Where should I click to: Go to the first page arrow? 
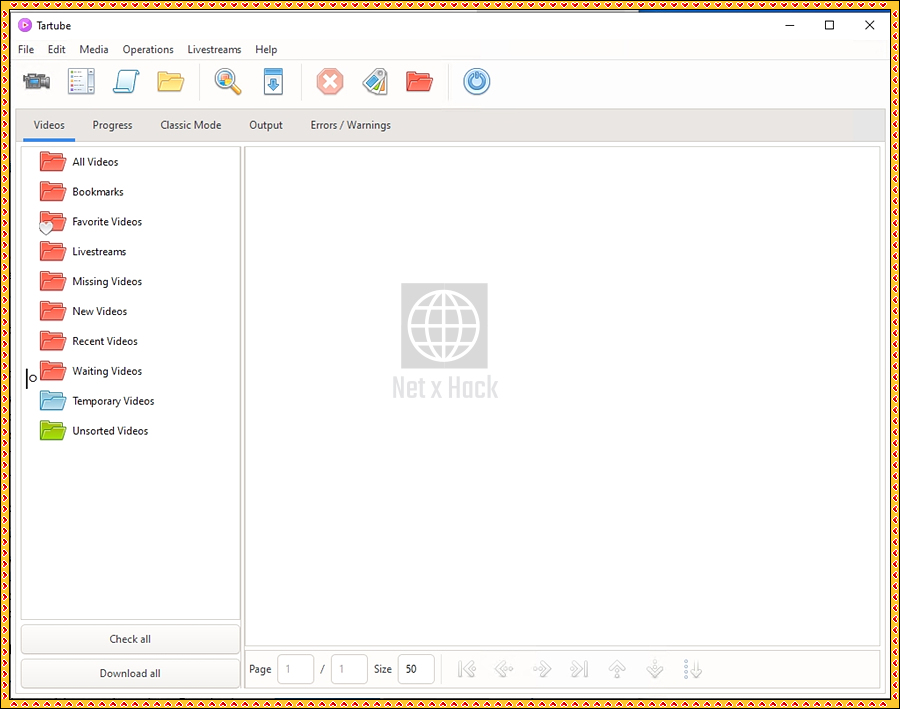467,669
